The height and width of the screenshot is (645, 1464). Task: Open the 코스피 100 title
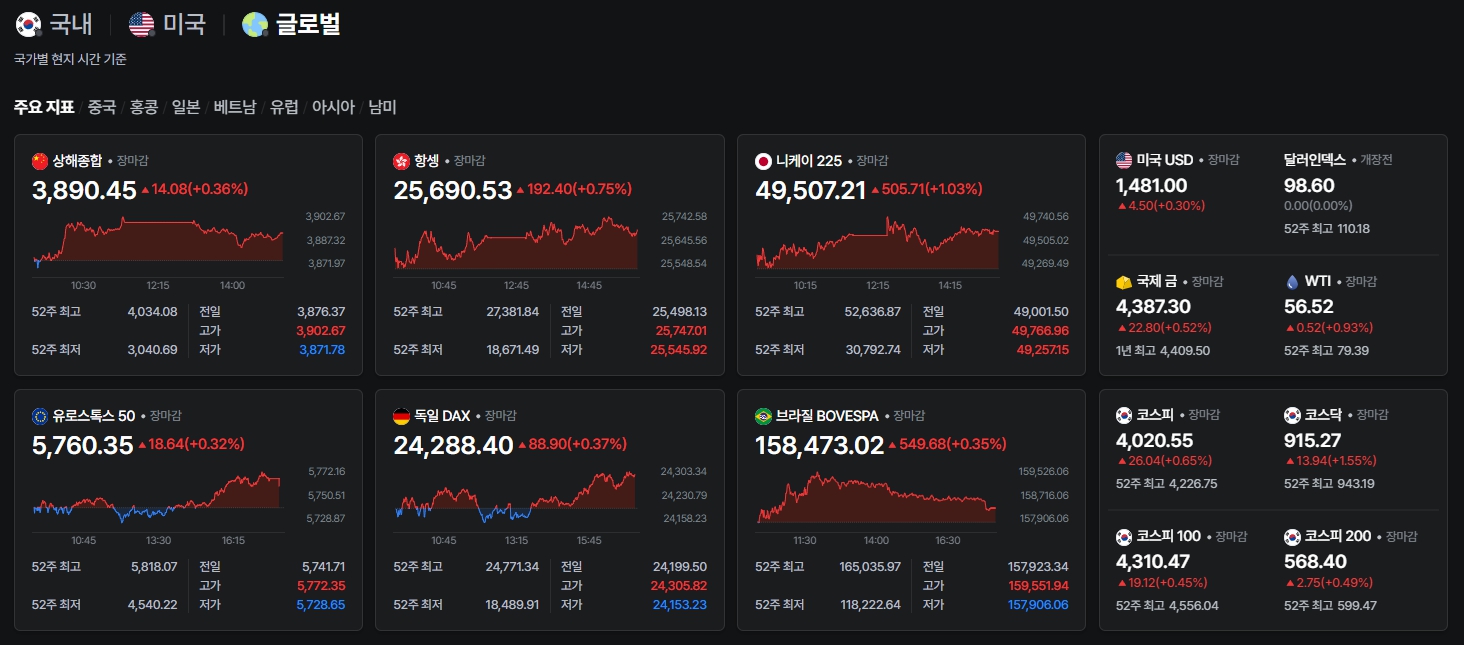click(1169, 537)
